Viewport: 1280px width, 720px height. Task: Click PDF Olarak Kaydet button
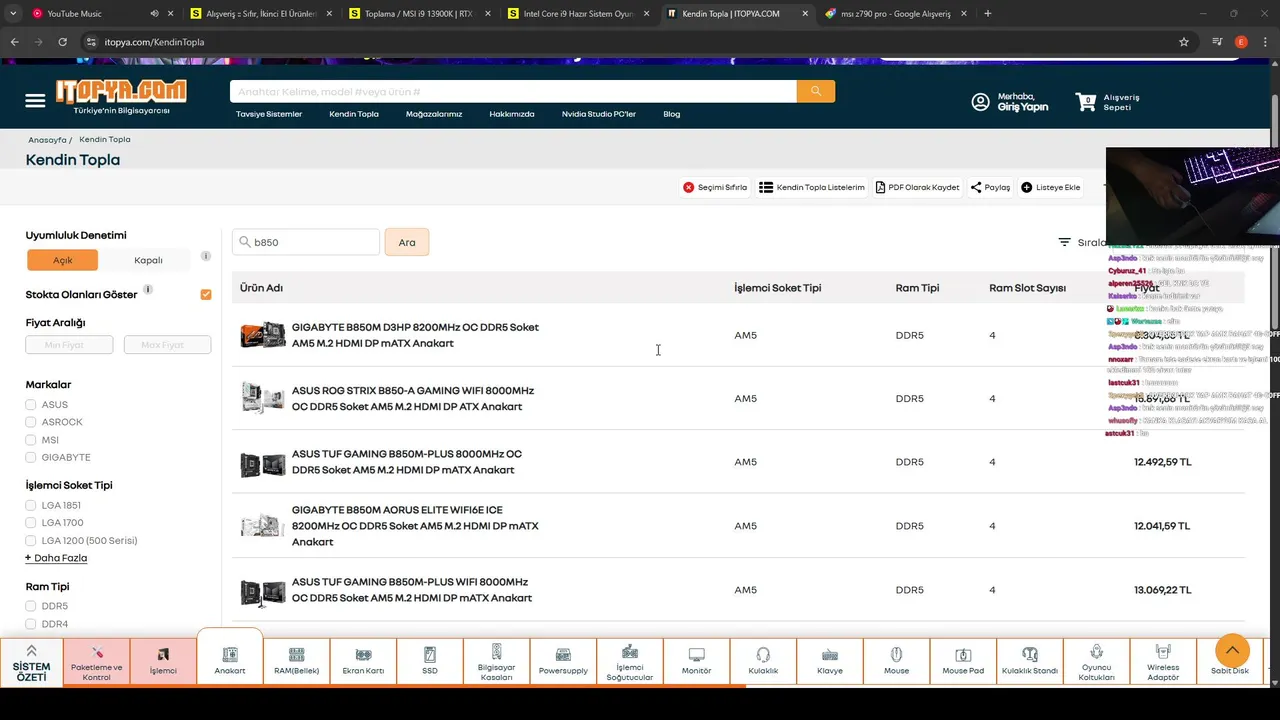(x=917, y=187)
